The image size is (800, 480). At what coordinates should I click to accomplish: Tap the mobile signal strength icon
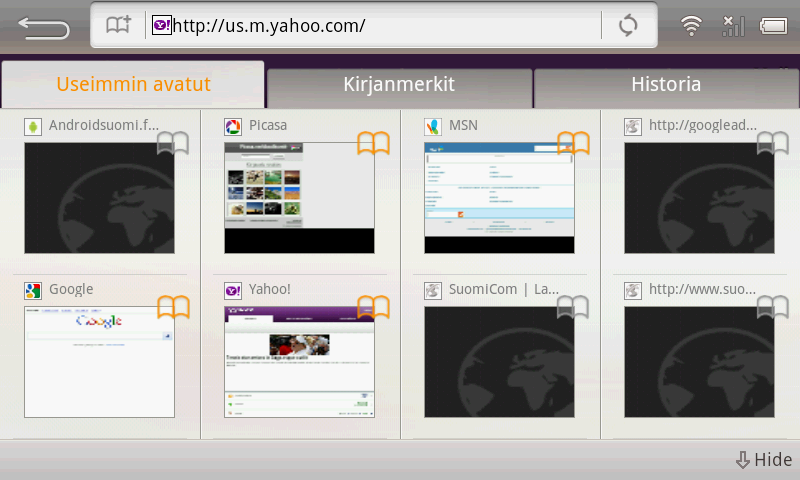coord(733,26)
